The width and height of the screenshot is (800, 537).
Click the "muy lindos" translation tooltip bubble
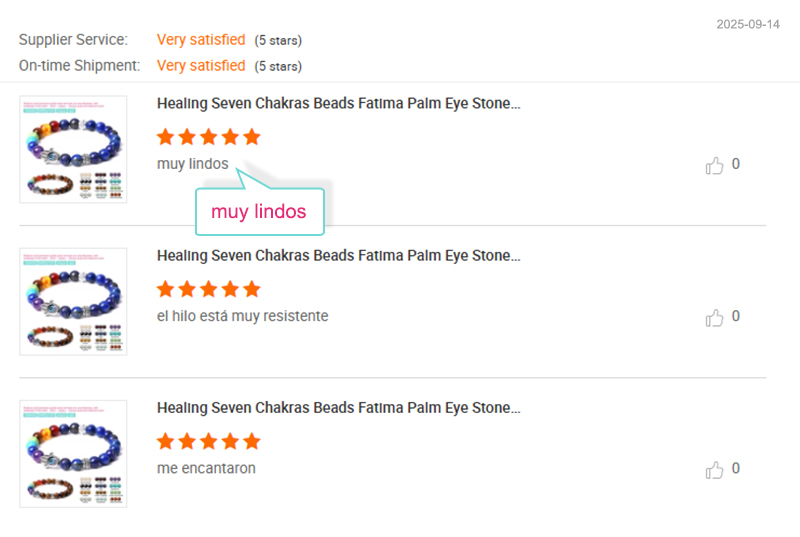pyautogui.click(x=259, y=212)
